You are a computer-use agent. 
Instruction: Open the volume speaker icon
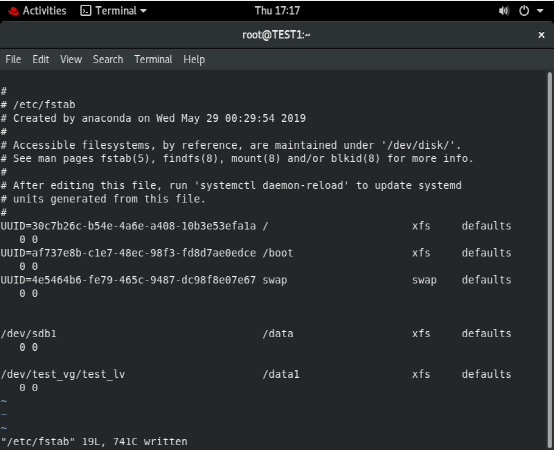[504, 11]
